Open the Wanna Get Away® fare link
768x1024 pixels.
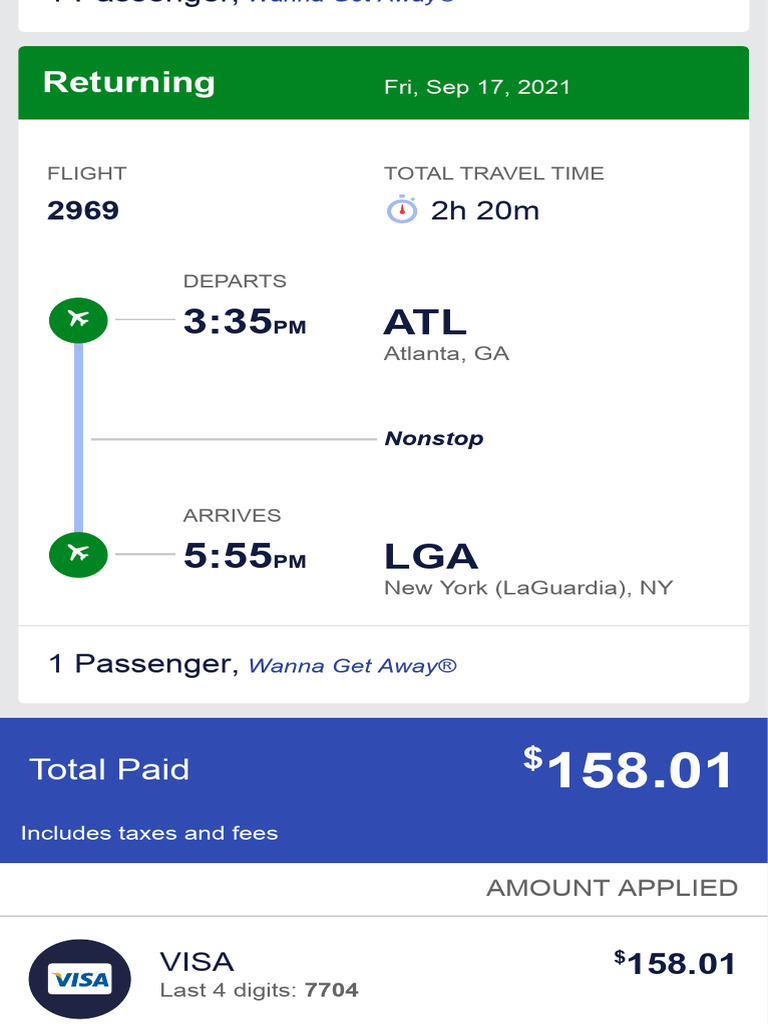pos(352,665)
